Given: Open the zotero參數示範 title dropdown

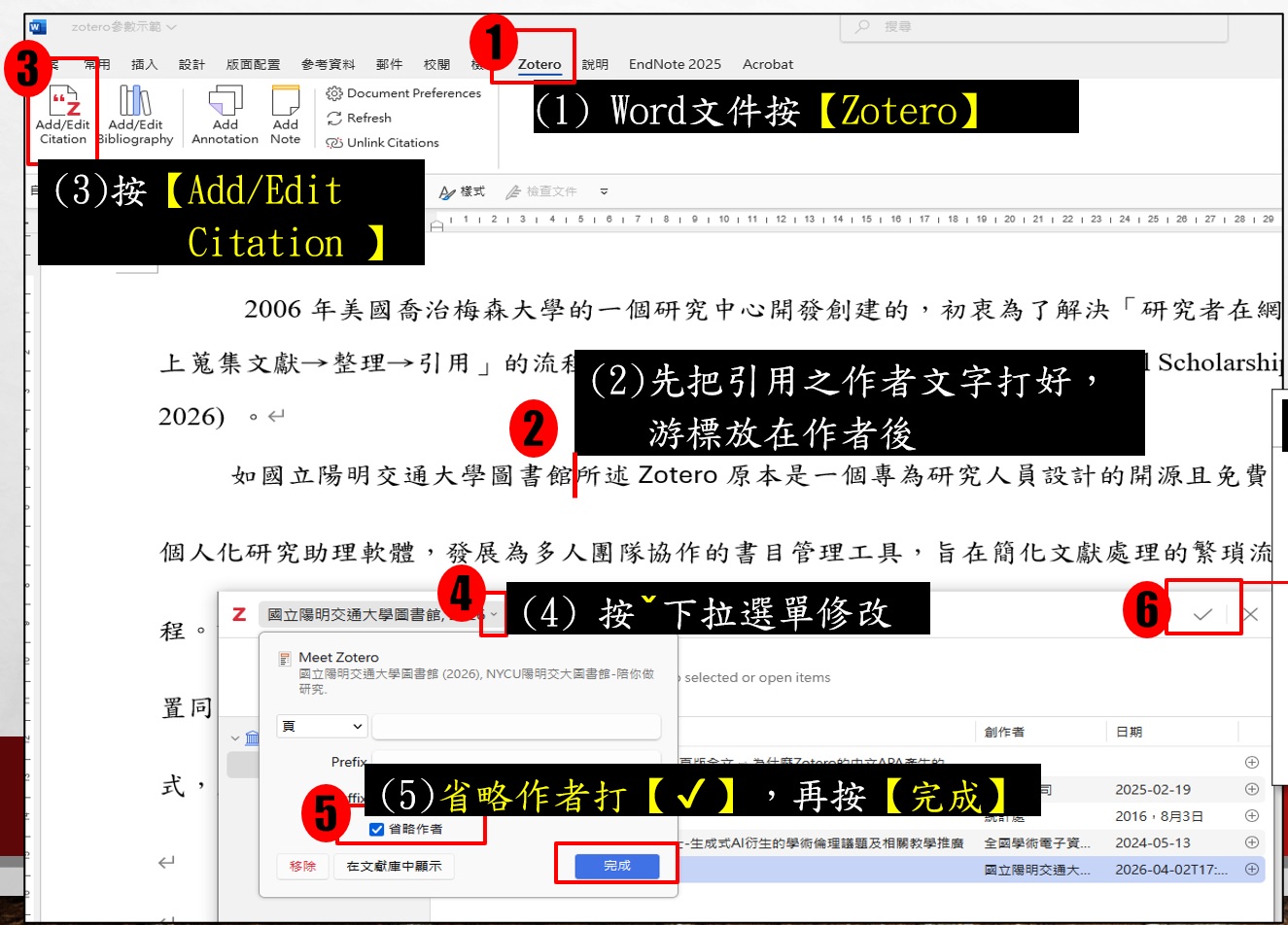Looking at the screenshot, I should tap(172, 27).
